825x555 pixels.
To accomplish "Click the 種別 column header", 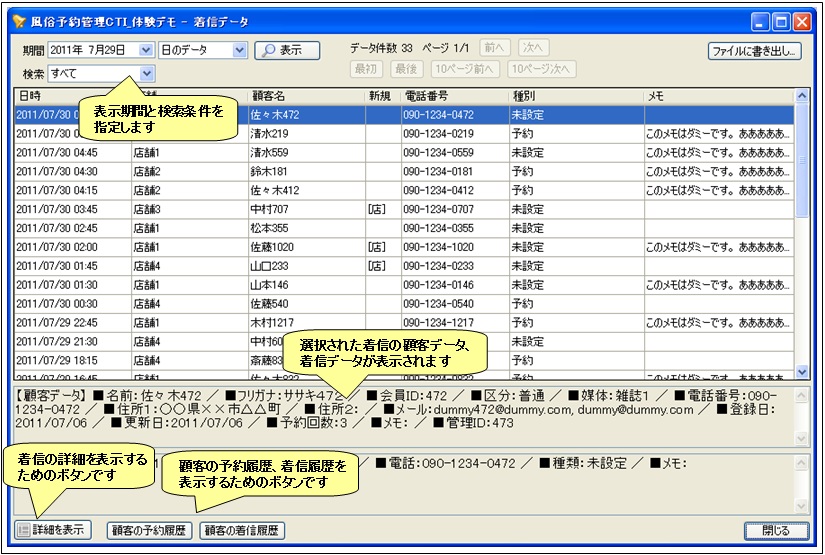I will click(x=574, y=96).
